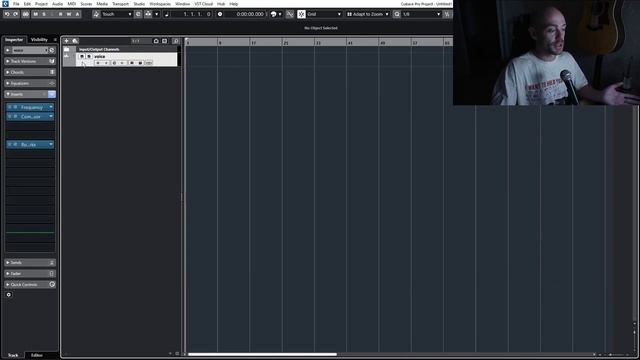Toggle the A button in the toolbar

click(x=77, y=14)
